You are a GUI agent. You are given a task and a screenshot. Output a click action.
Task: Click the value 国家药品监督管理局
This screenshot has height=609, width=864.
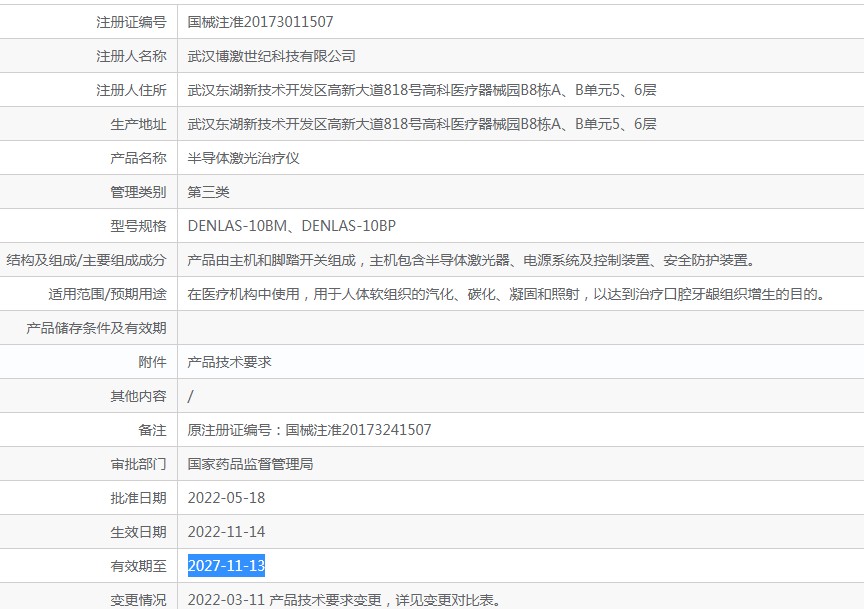(x=250, y=464)
